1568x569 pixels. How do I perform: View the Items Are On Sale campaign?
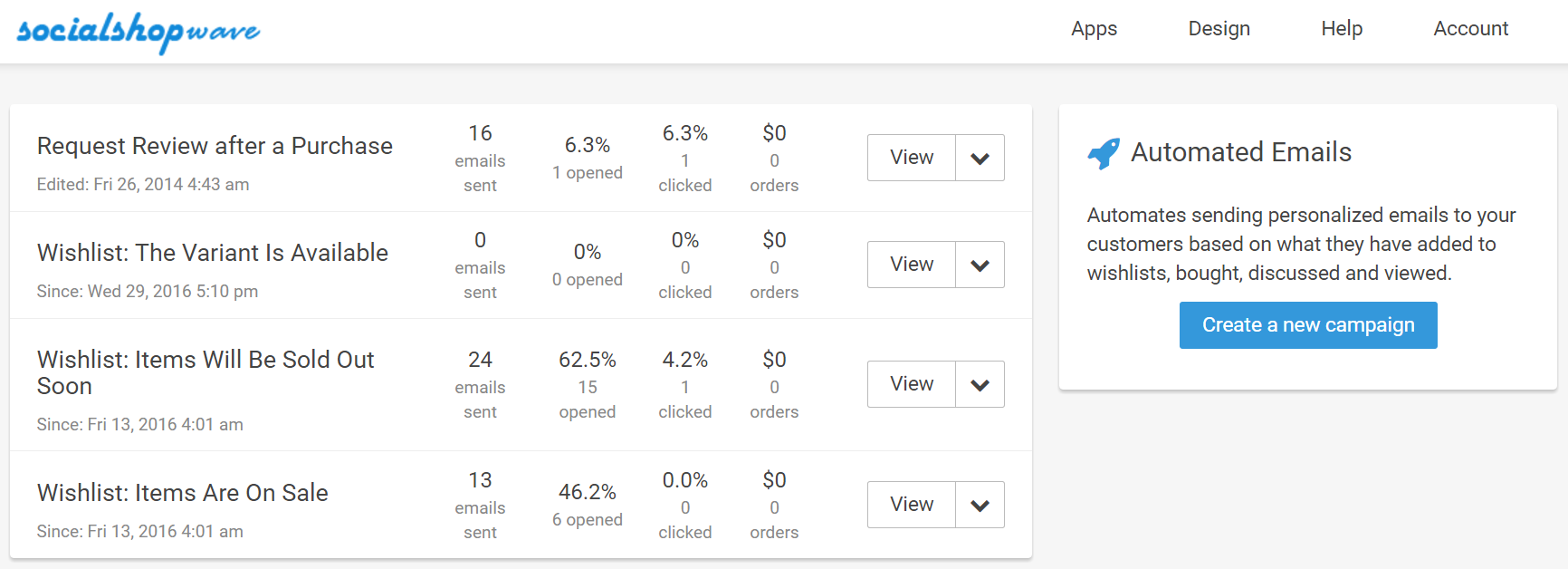pos(912,505)
